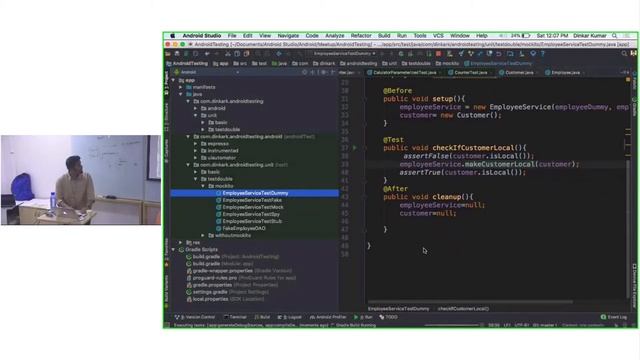Click the Gradle build progress bar
Screen dimensions: 640x360
pyautogui.click(x=451, y=325)
